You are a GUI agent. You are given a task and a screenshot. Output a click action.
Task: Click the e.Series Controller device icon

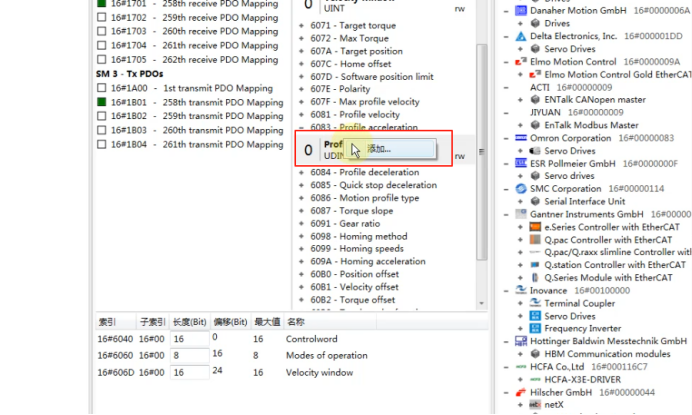(x=535, y=227)
